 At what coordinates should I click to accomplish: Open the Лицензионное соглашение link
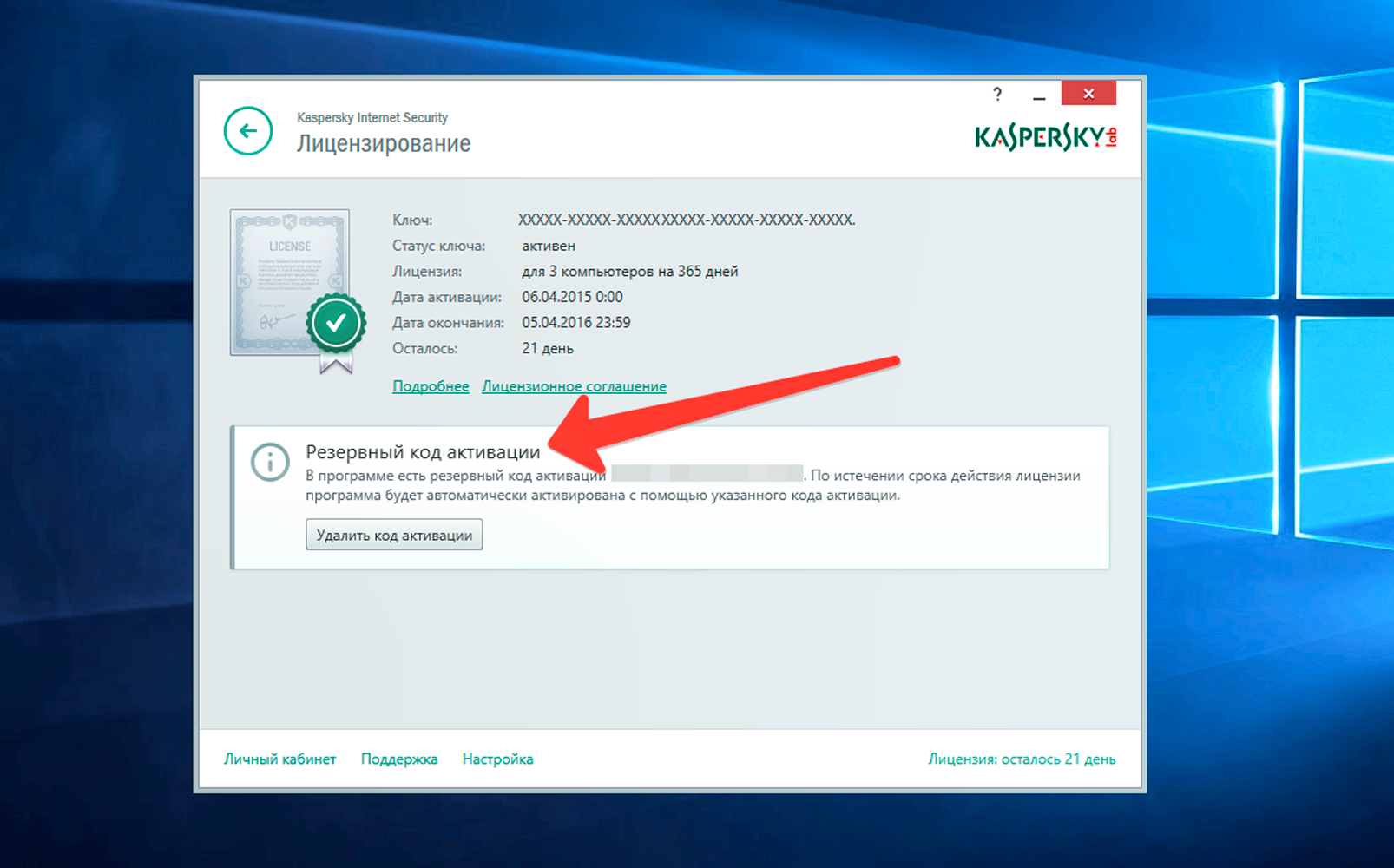[x=574, y=386]
